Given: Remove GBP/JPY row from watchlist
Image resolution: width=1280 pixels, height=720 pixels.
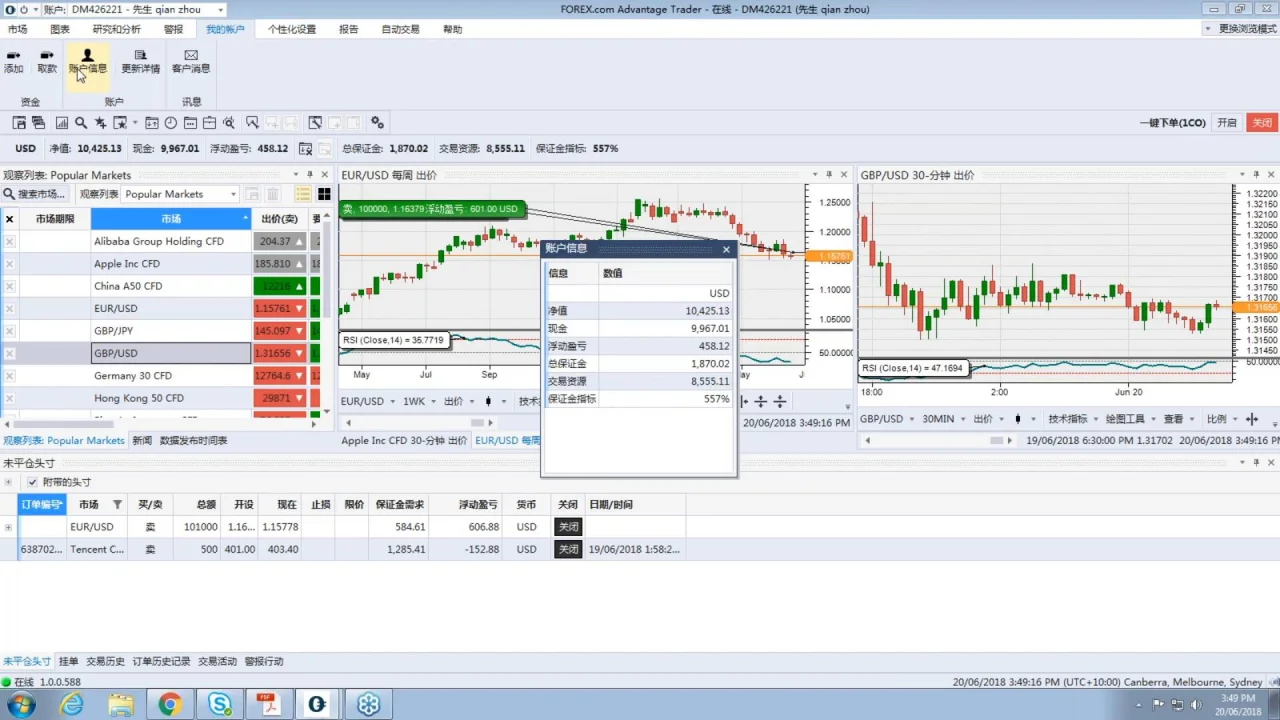Looking at the screenshot, I should click(10, 330).
